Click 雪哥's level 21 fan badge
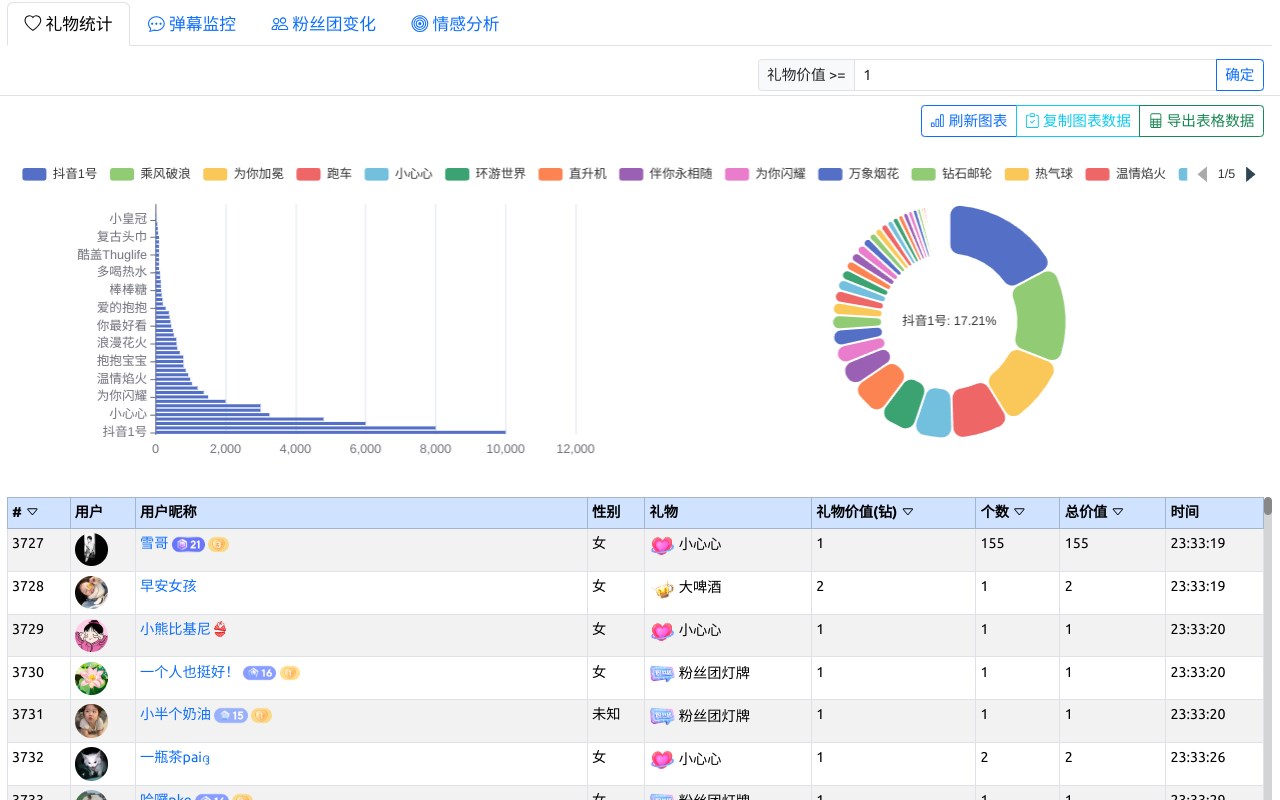 (x=188, y=544)
